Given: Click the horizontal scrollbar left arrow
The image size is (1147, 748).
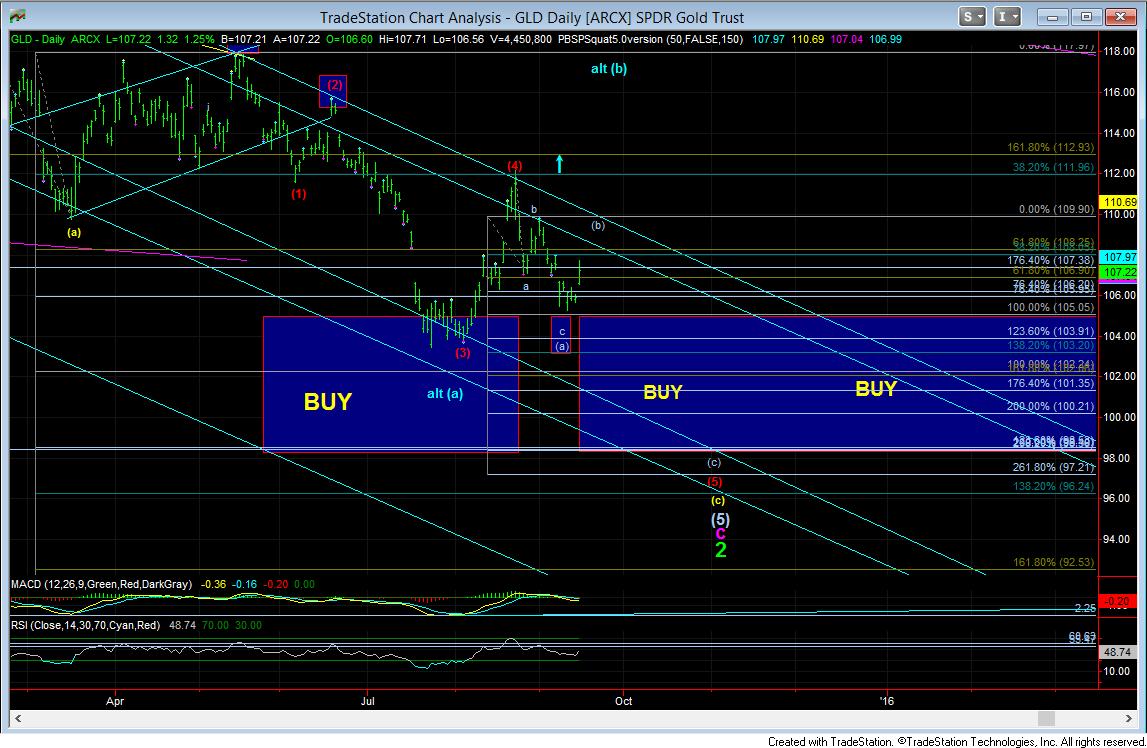Looking at the screenshot, I should point(18,719).
